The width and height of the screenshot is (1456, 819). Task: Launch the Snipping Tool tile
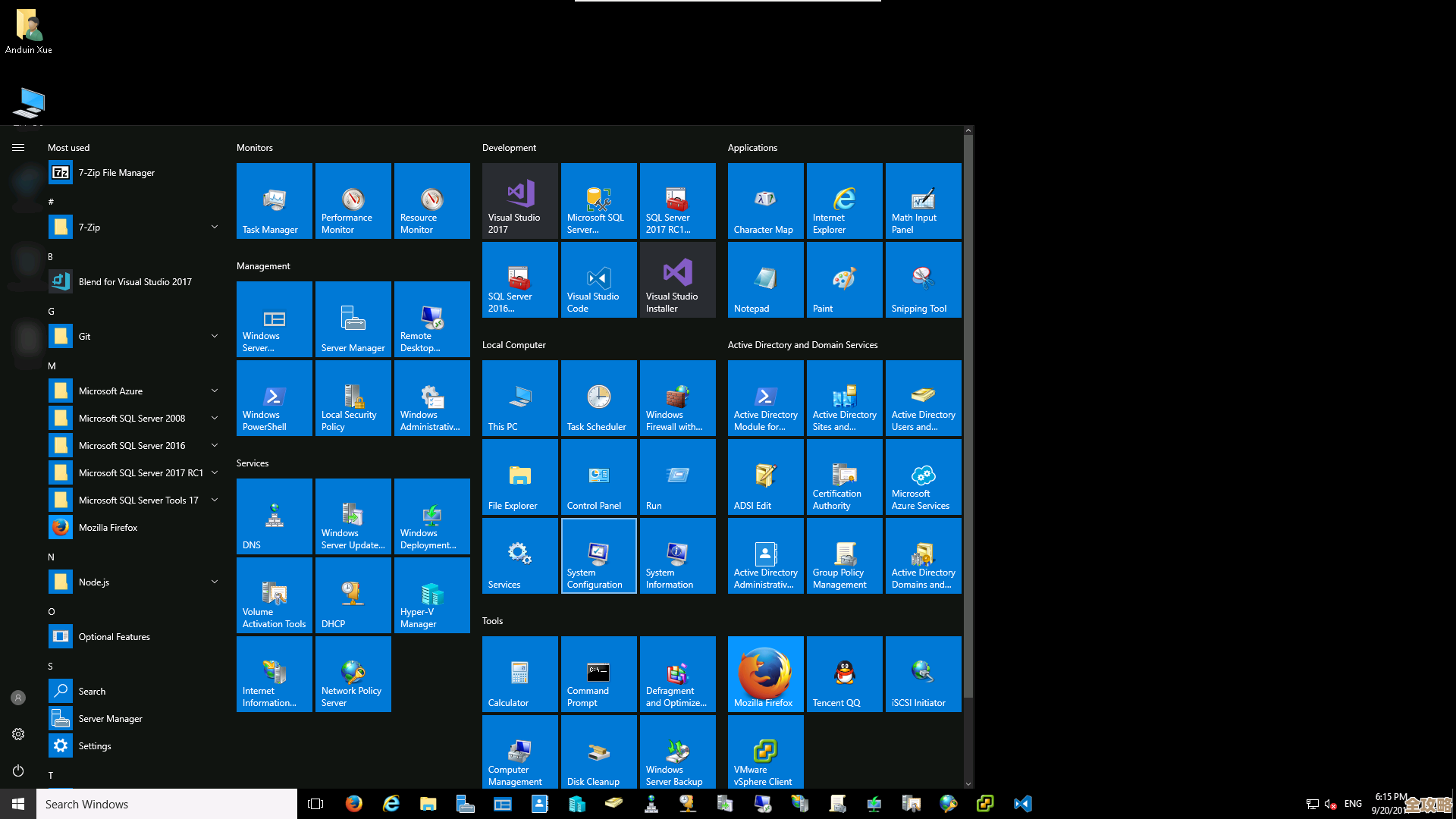point(923,280)
